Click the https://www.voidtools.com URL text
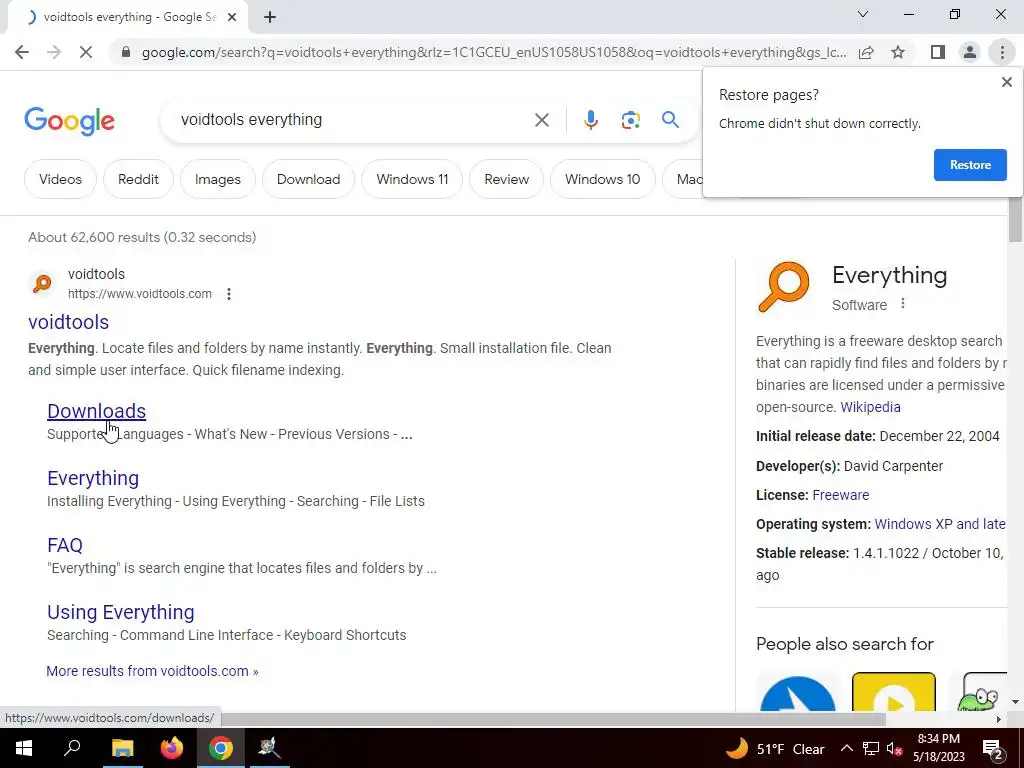 (x=140, y=294)
